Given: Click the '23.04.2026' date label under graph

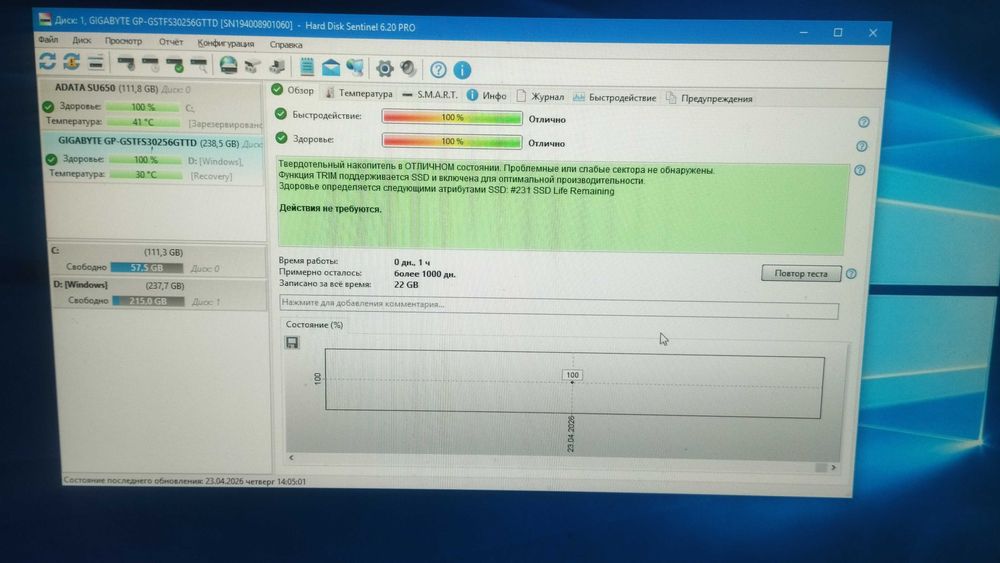Looking at the screenshot, I should (571, 434).
